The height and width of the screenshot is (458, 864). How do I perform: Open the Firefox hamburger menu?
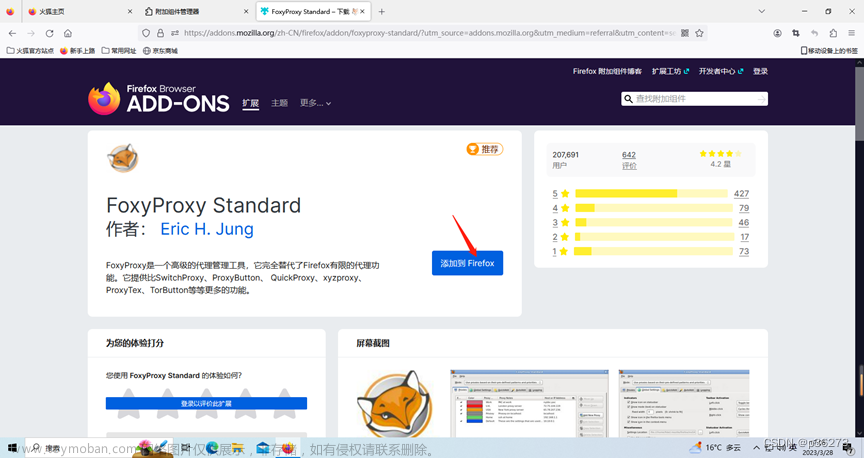pyautogui.click(x=851, y=33)
